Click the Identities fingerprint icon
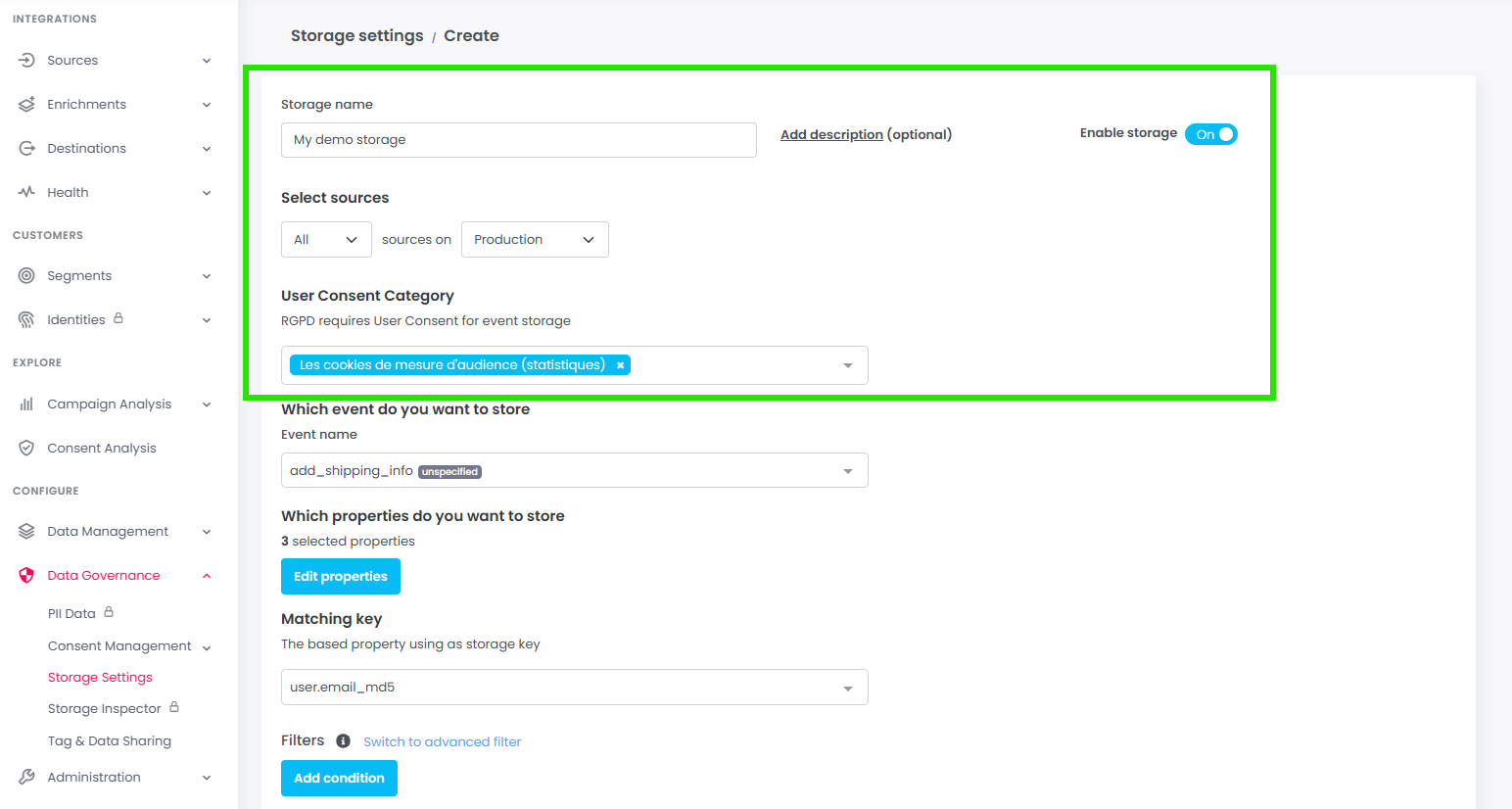Screen dimensions: 1512x809 (x=26, y=320)
